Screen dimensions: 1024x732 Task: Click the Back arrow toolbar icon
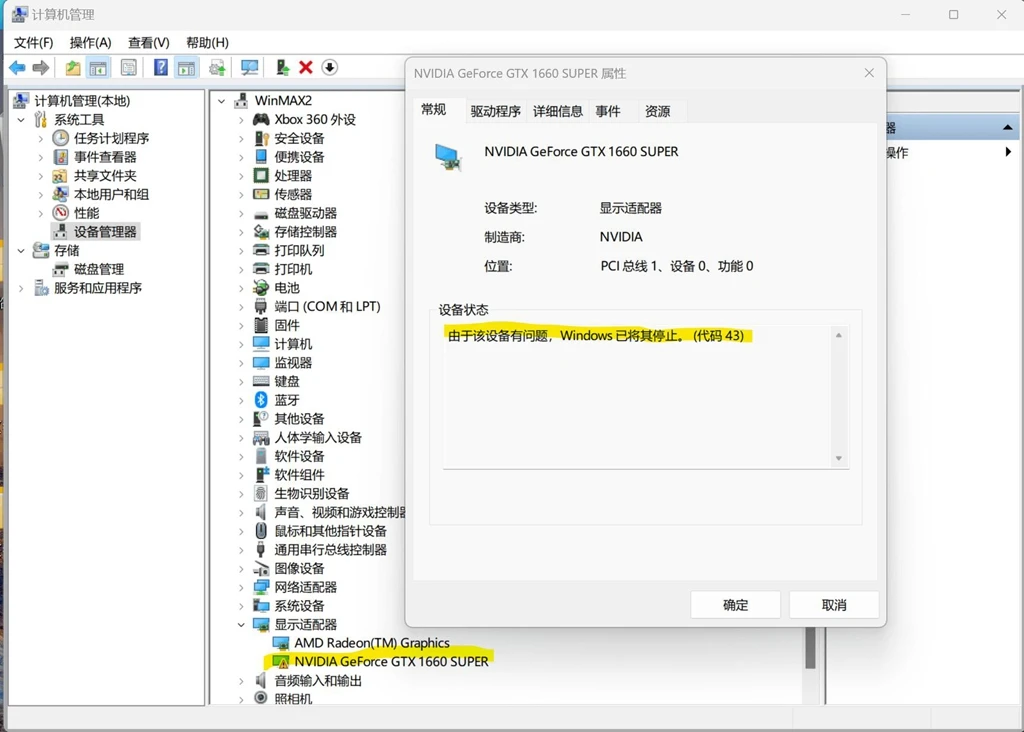pyautogui.click(x=18, y=67)
